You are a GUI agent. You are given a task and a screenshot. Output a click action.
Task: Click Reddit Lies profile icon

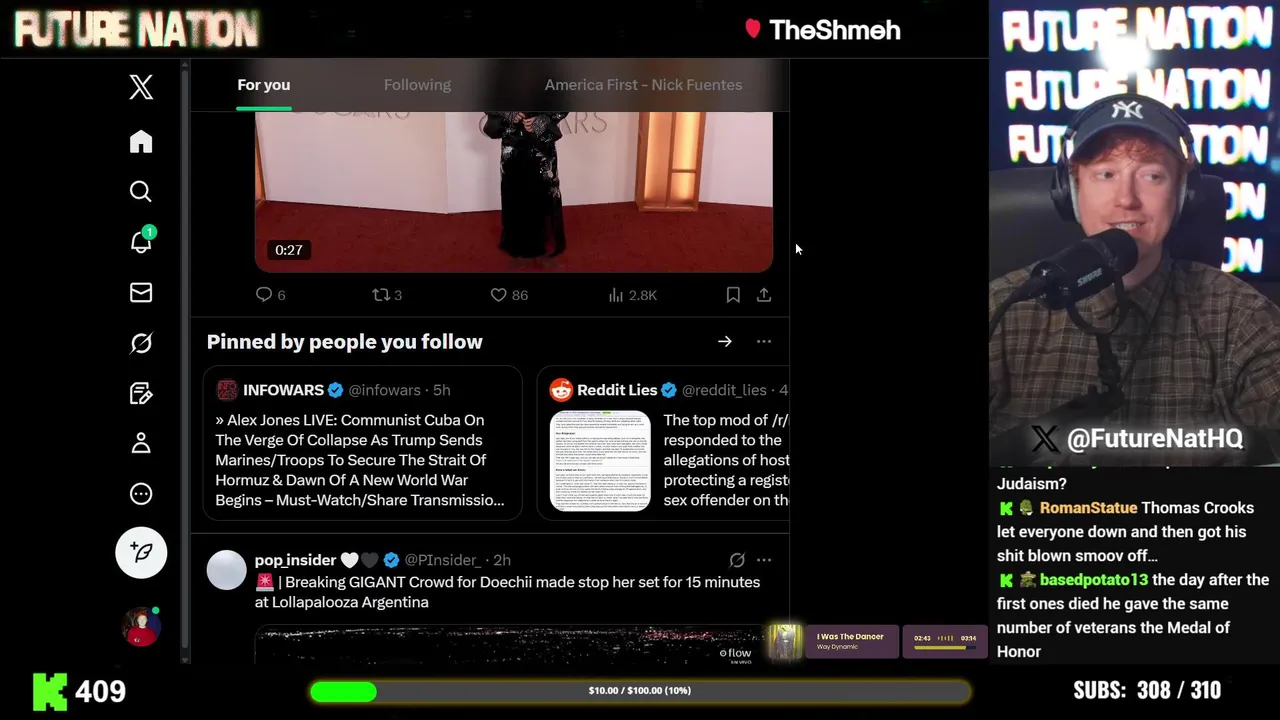pyautogui.click(x=561, y=390)
